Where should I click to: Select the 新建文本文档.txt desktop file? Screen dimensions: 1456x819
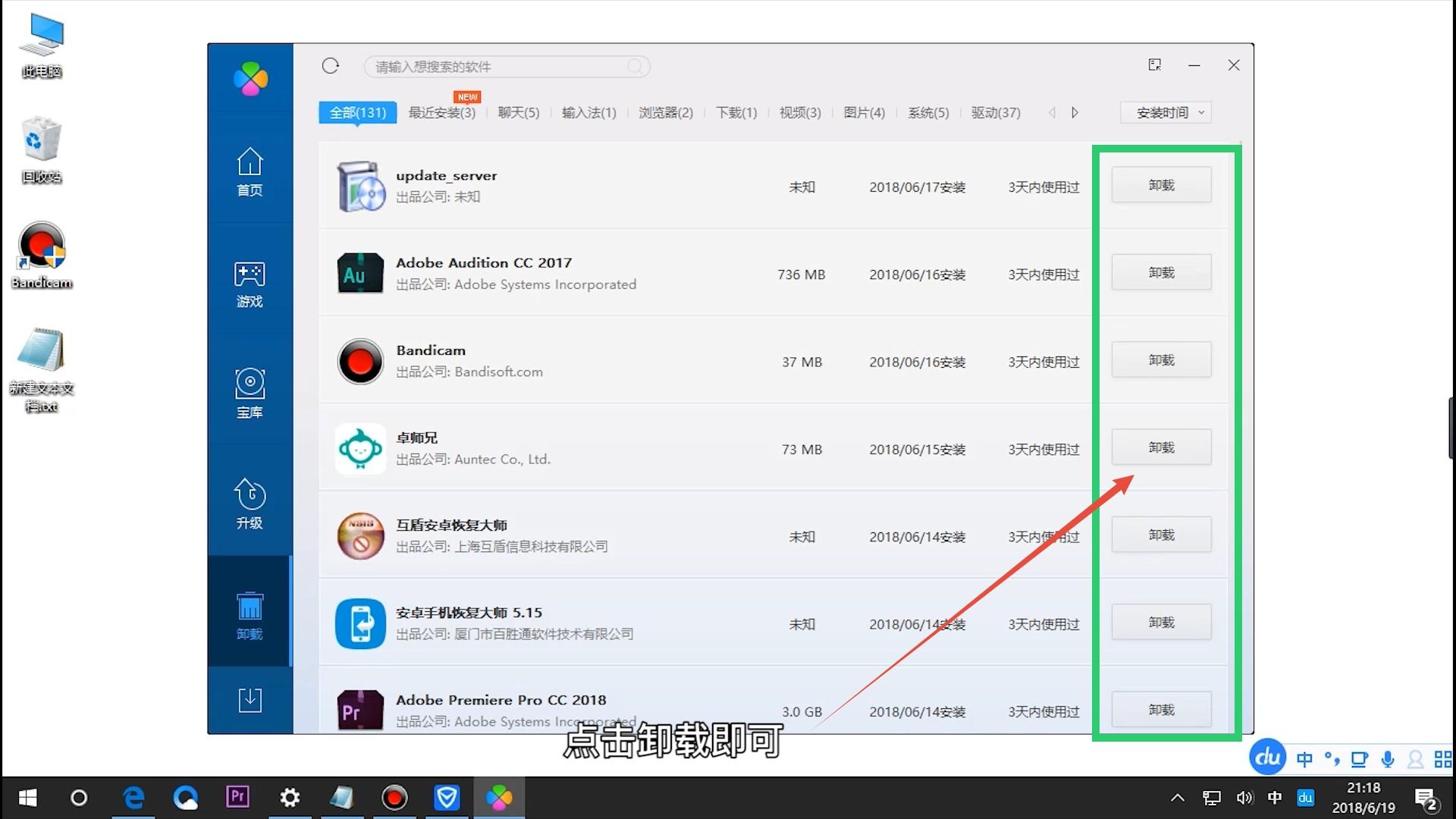[x=42, y=371]
